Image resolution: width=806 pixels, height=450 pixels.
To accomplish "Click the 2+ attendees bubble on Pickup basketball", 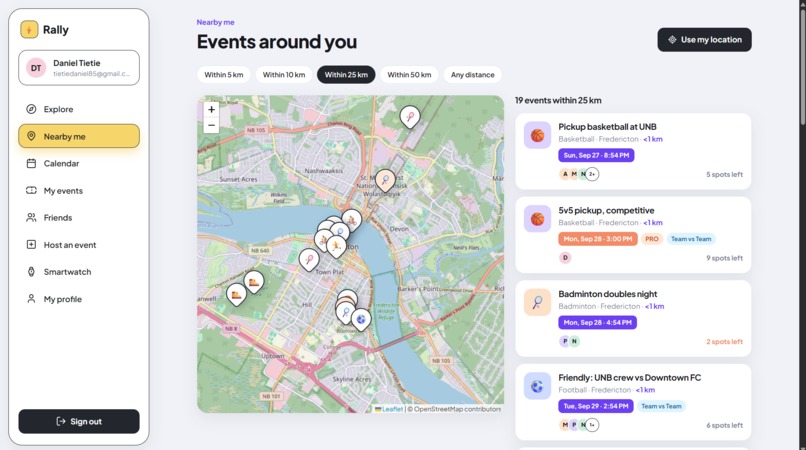I will point(592,174).
